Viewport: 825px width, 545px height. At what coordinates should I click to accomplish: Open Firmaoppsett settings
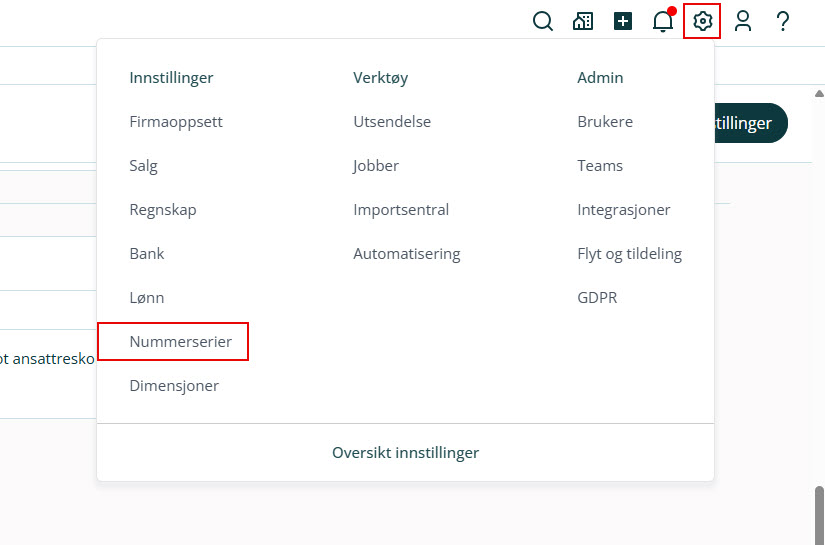(176, 122)
